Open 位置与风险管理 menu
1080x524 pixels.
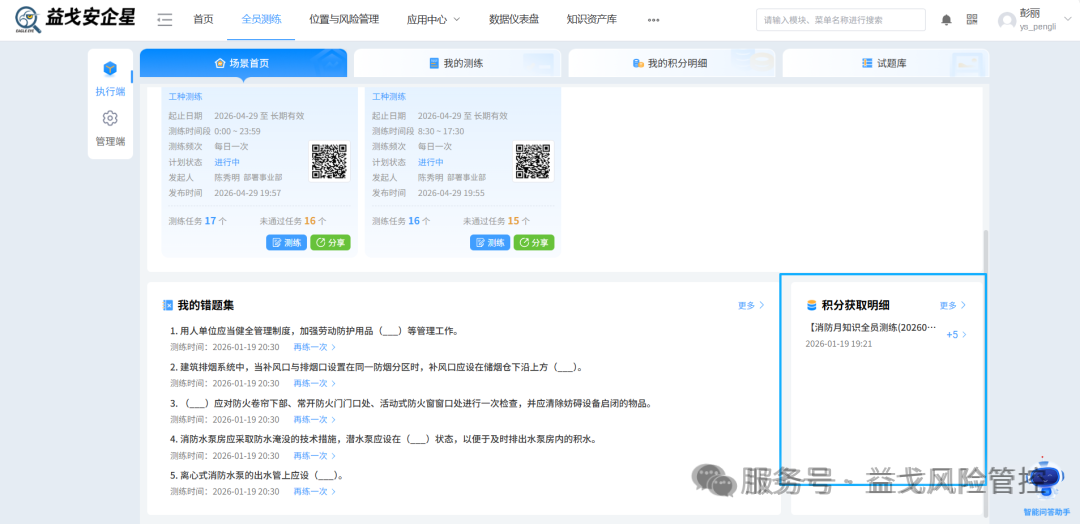[x=344, y=20]
